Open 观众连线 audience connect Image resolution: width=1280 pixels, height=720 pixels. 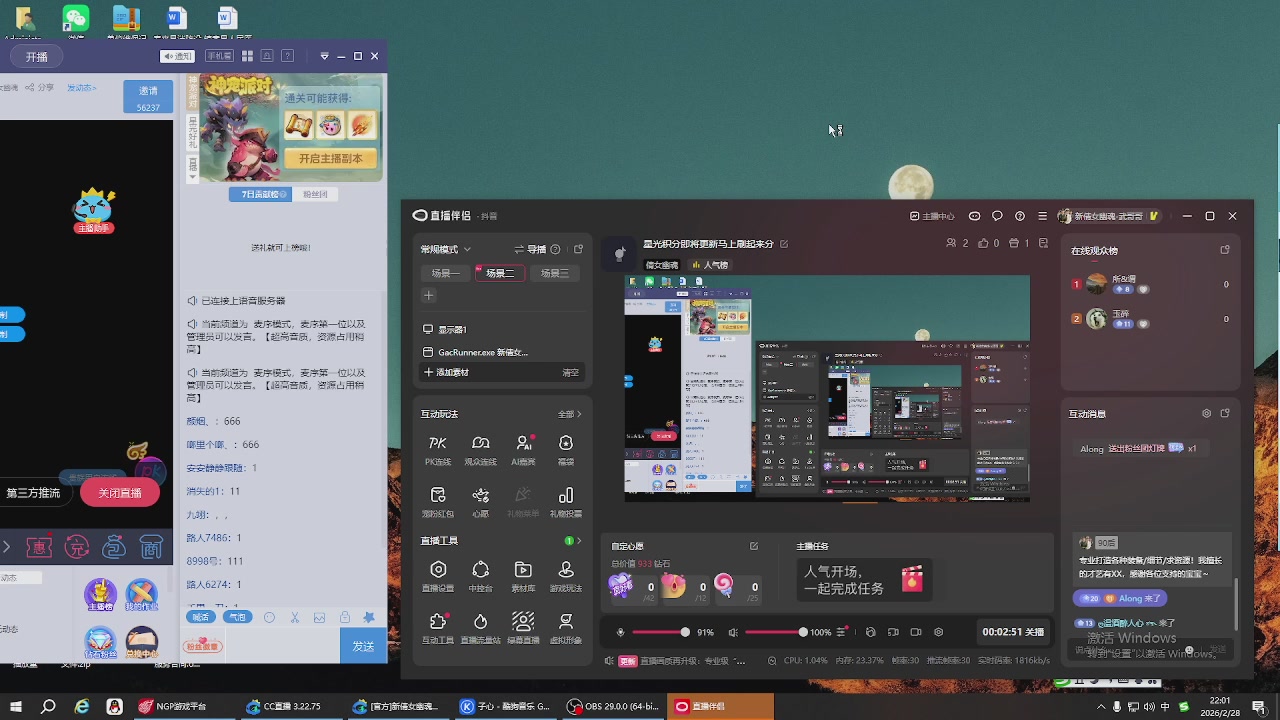point(481,449)
